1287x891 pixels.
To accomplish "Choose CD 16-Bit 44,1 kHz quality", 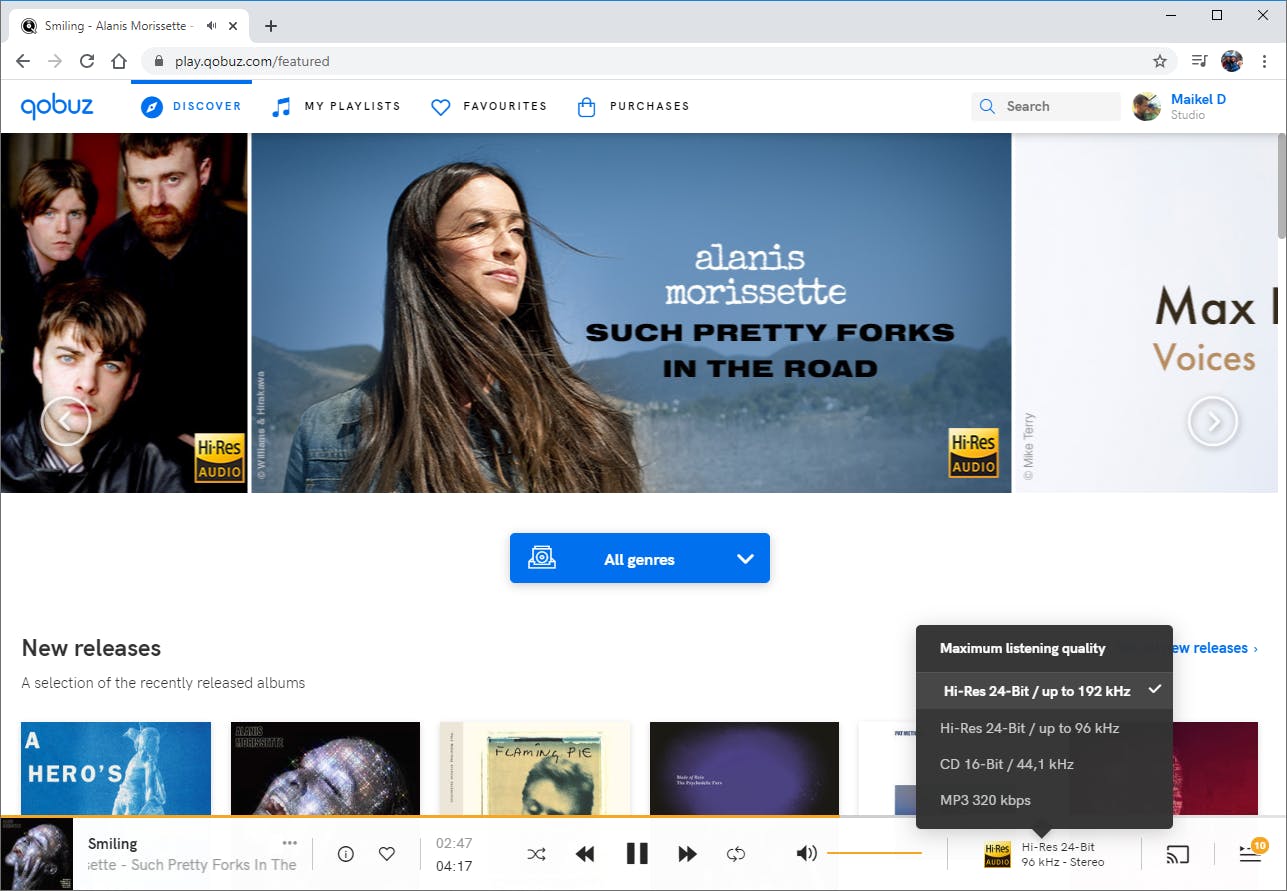I will coord(1044,764).
